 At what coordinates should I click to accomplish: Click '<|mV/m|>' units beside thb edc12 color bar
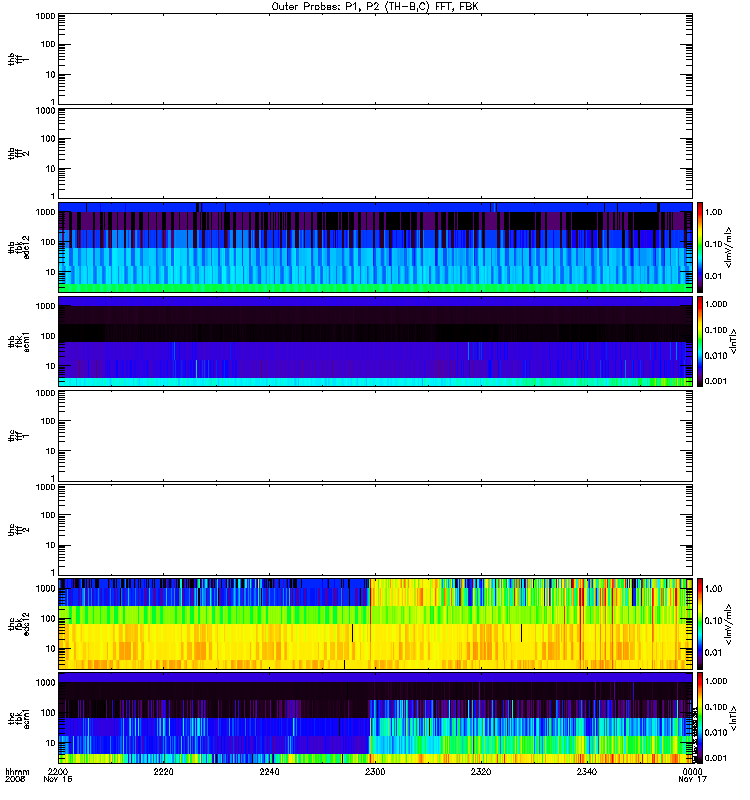click(729, 247)
